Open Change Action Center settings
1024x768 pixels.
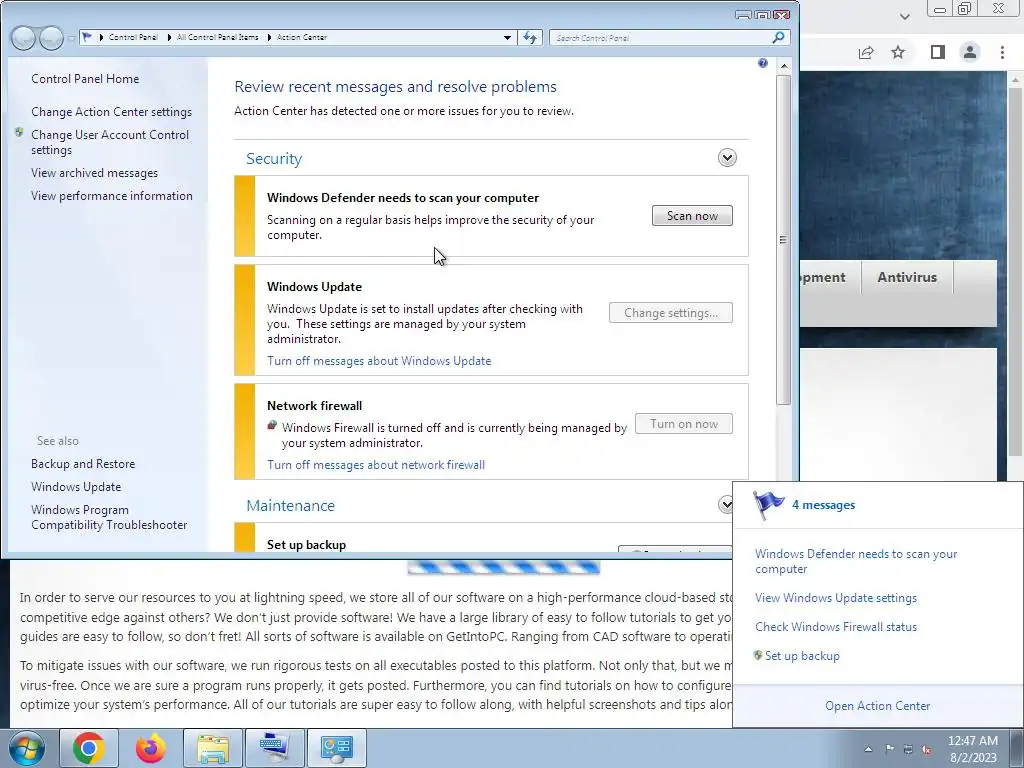(112, 112)
